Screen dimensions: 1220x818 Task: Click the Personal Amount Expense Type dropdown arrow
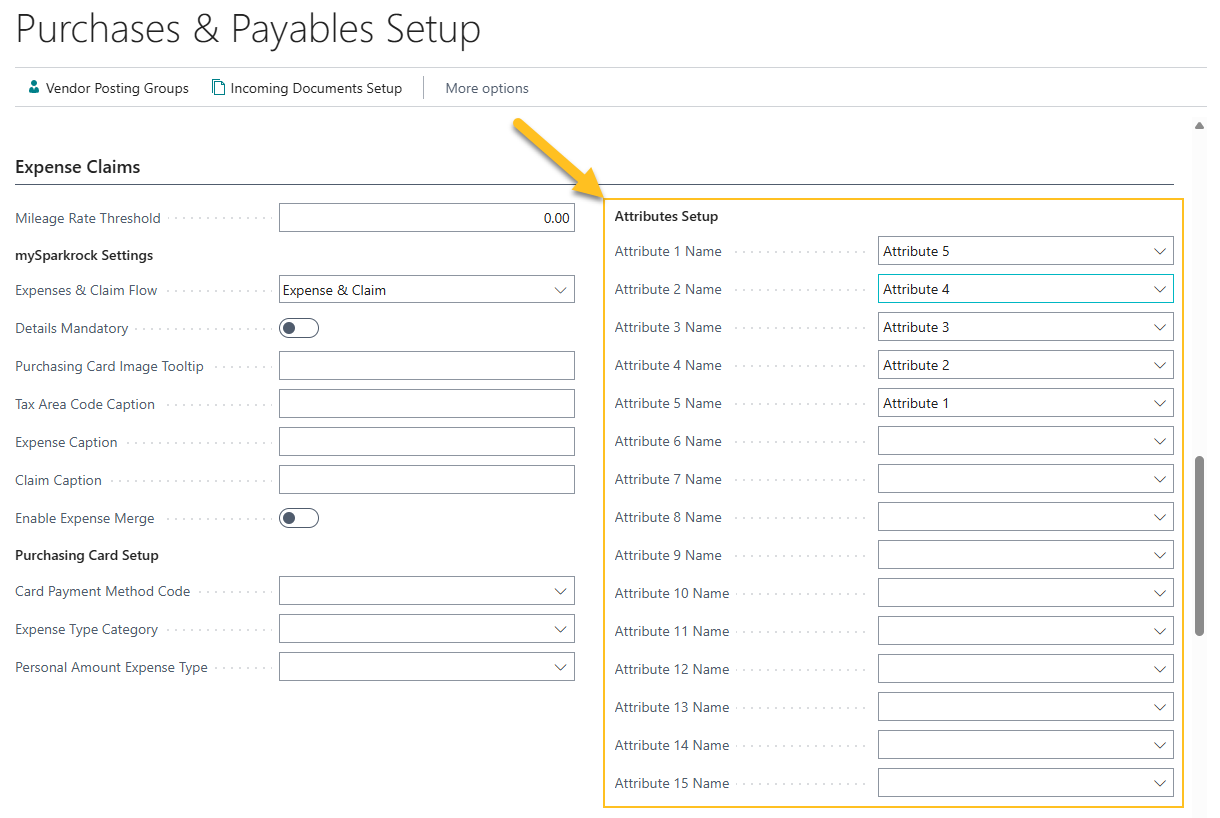561,666
